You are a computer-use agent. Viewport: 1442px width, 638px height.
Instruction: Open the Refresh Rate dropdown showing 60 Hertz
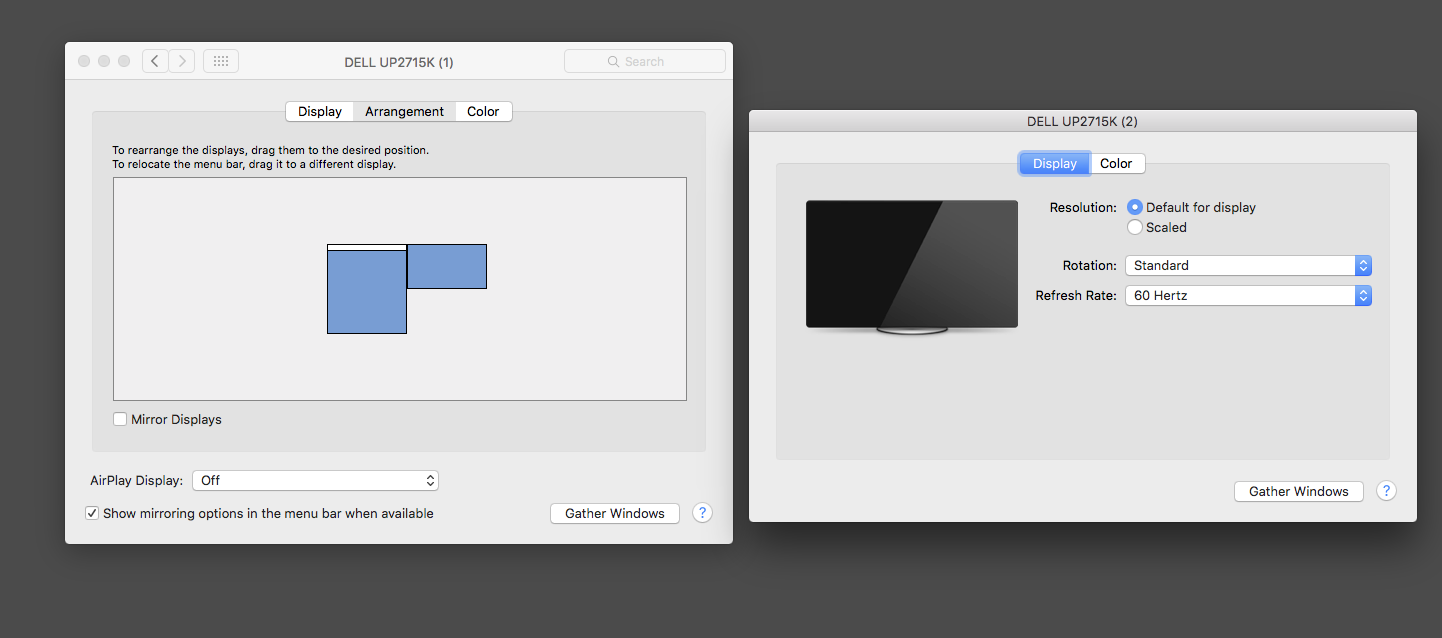pos(1248,295)
